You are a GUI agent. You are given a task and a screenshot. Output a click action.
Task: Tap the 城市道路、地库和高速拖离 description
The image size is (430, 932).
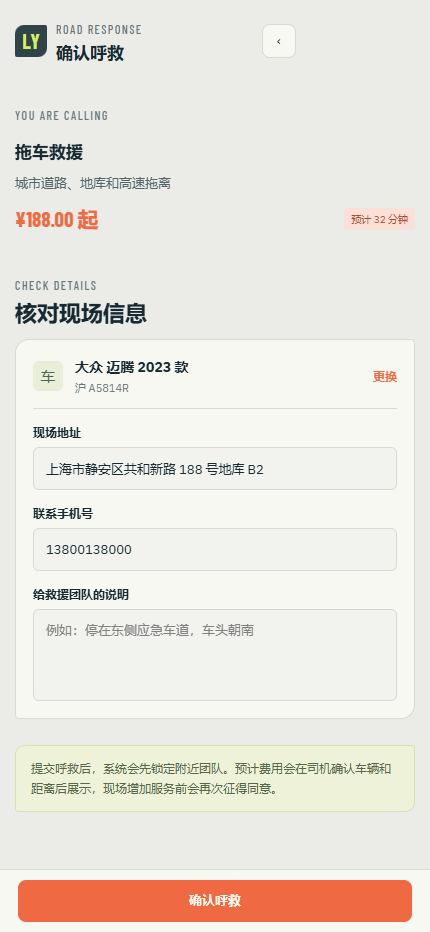pos(93,184)
